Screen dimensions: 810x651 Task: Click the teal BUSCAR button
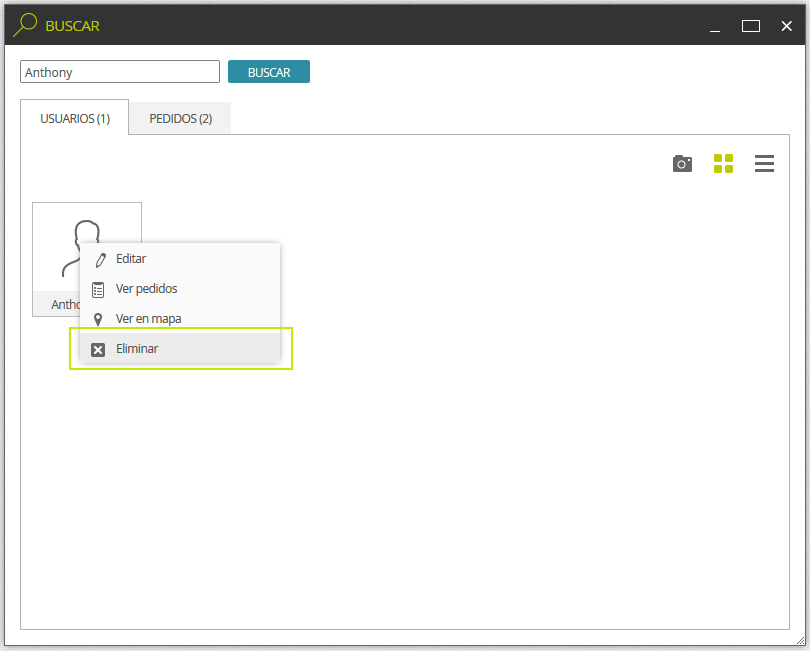269,72
